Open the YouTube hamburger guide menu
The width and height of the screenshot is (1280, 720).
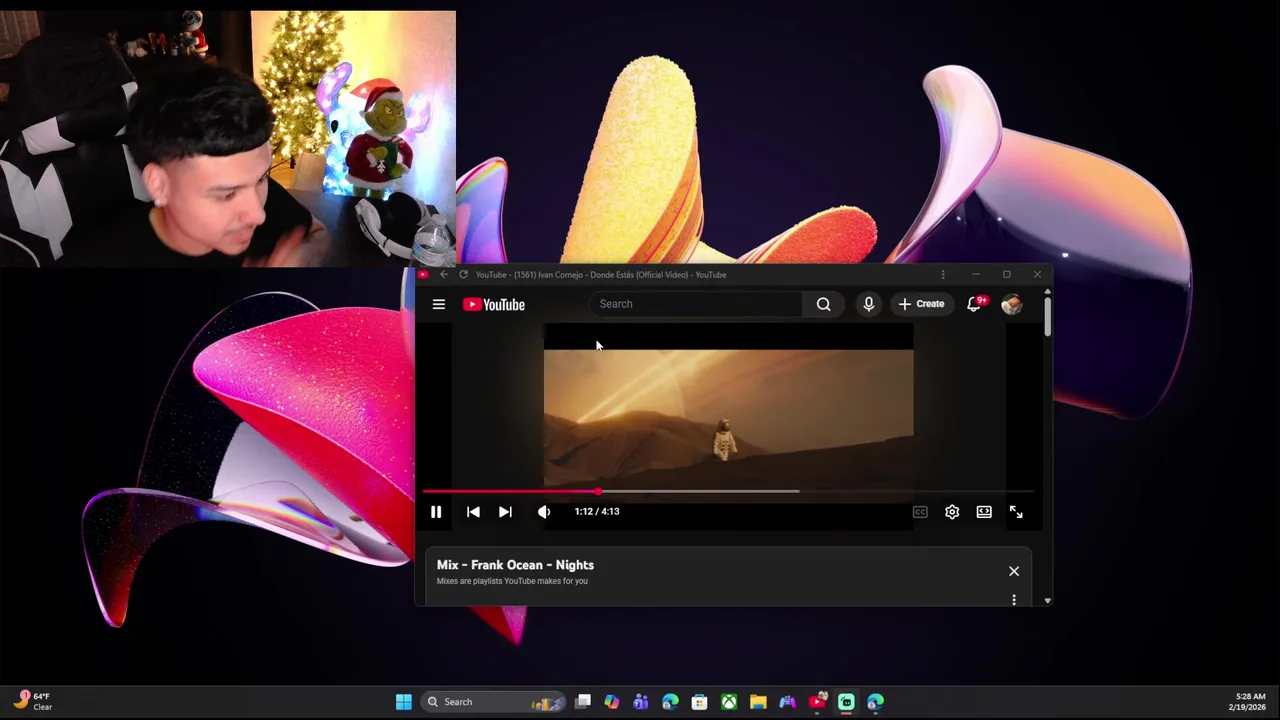click(x=438, y=304)
